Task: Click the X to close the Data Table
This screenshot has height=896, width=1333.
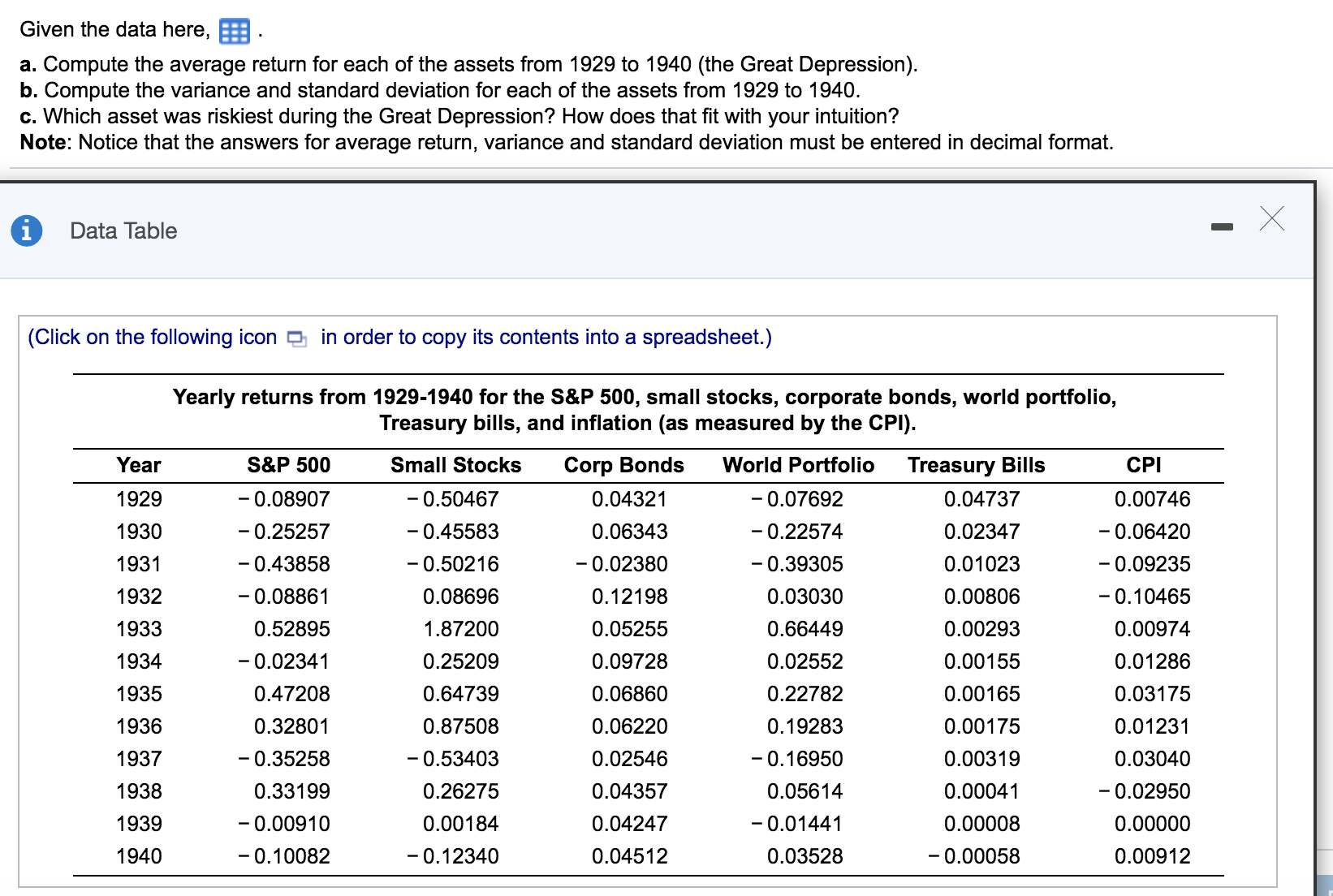Action: pos(1271,218)
